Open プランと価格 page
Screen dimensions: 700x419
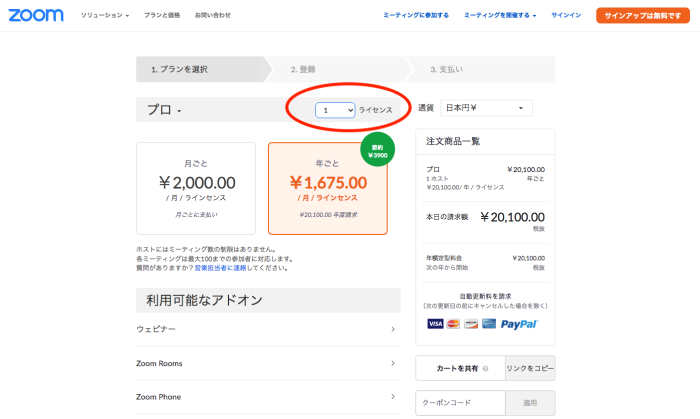coord(162,15)
